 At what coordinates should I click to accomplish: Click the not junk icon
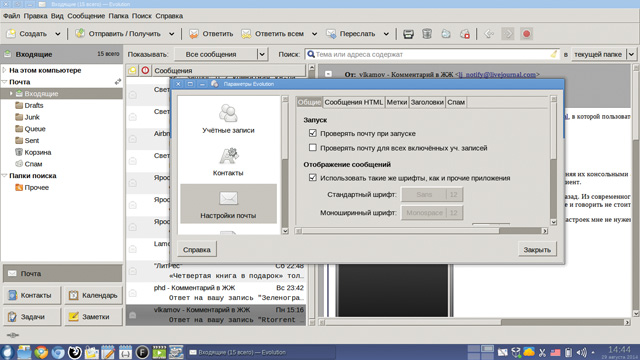tap(465, 34)
